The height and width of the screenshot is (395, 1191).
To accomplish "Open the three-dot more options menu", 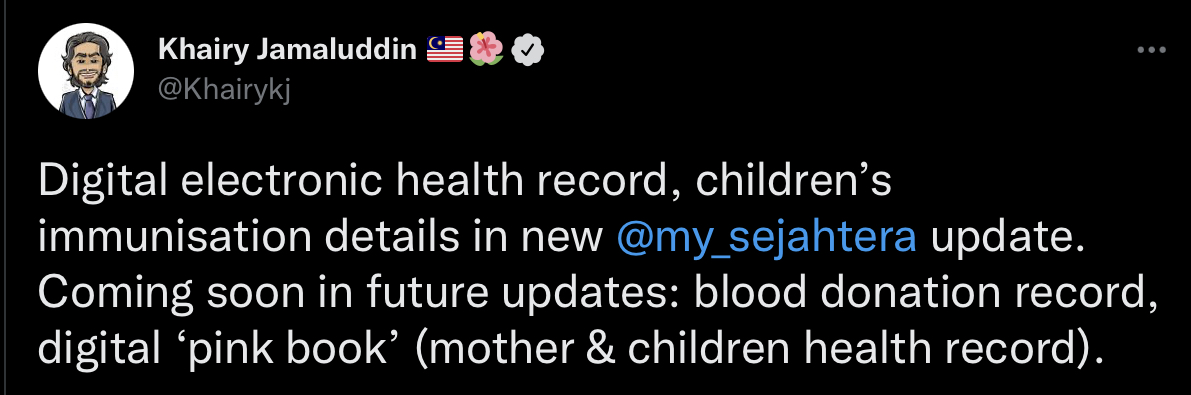I will [1151, 51].
